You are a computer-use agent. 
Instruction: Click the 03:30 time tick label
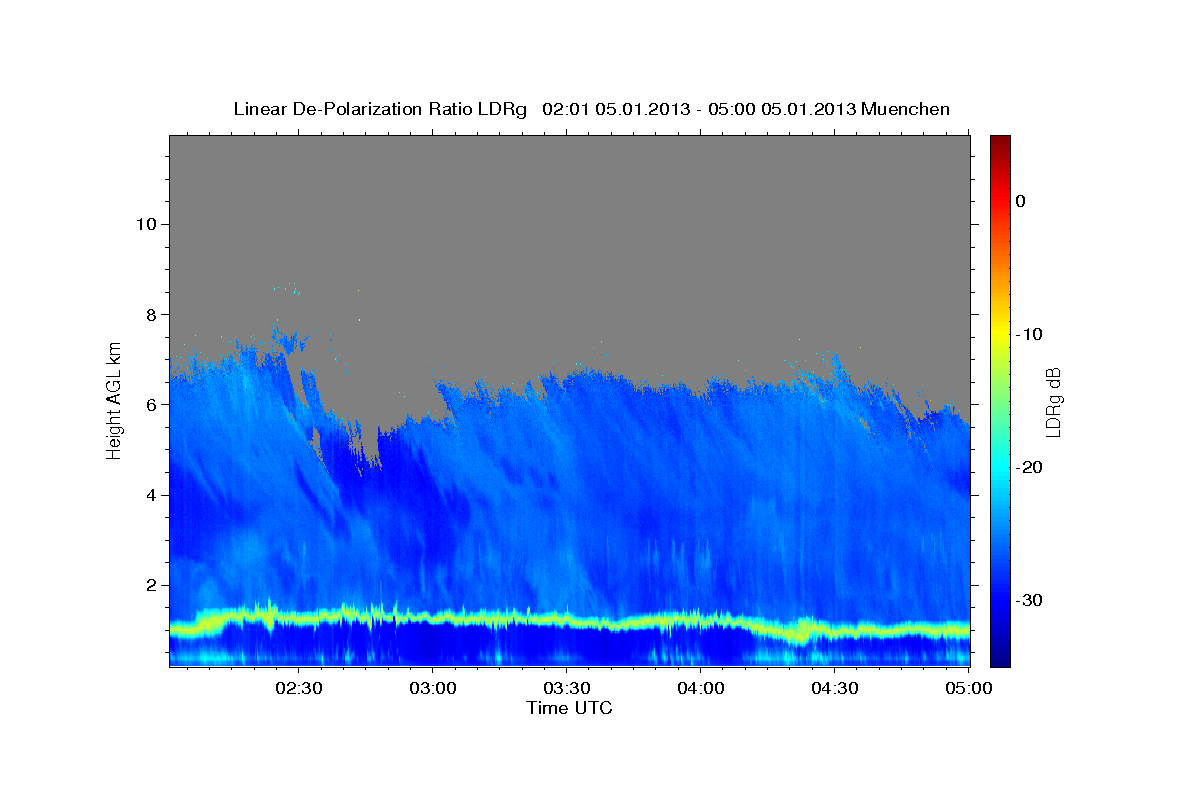(567, 688)
